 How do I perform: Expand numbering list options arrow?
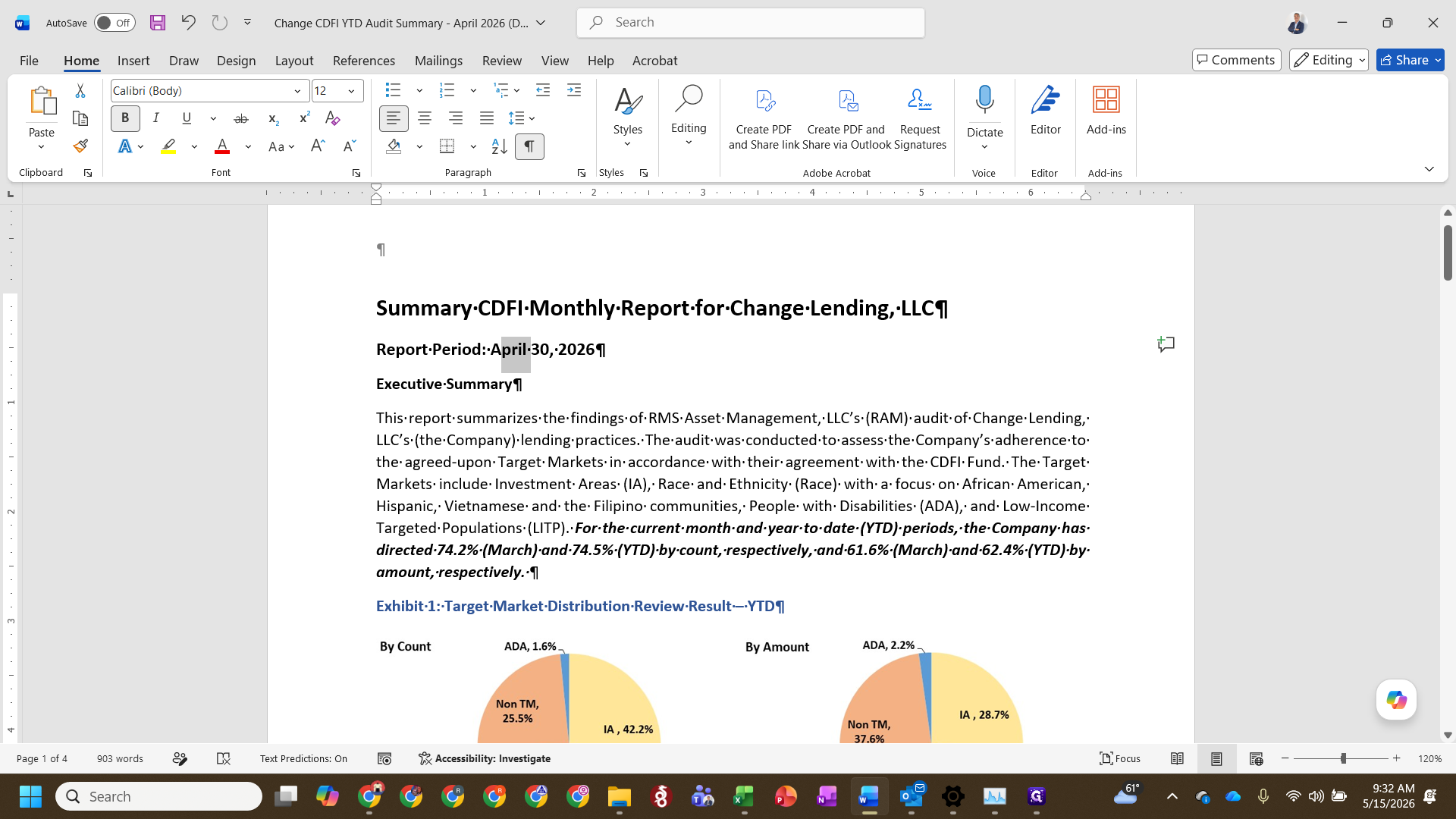click(473, 91)
